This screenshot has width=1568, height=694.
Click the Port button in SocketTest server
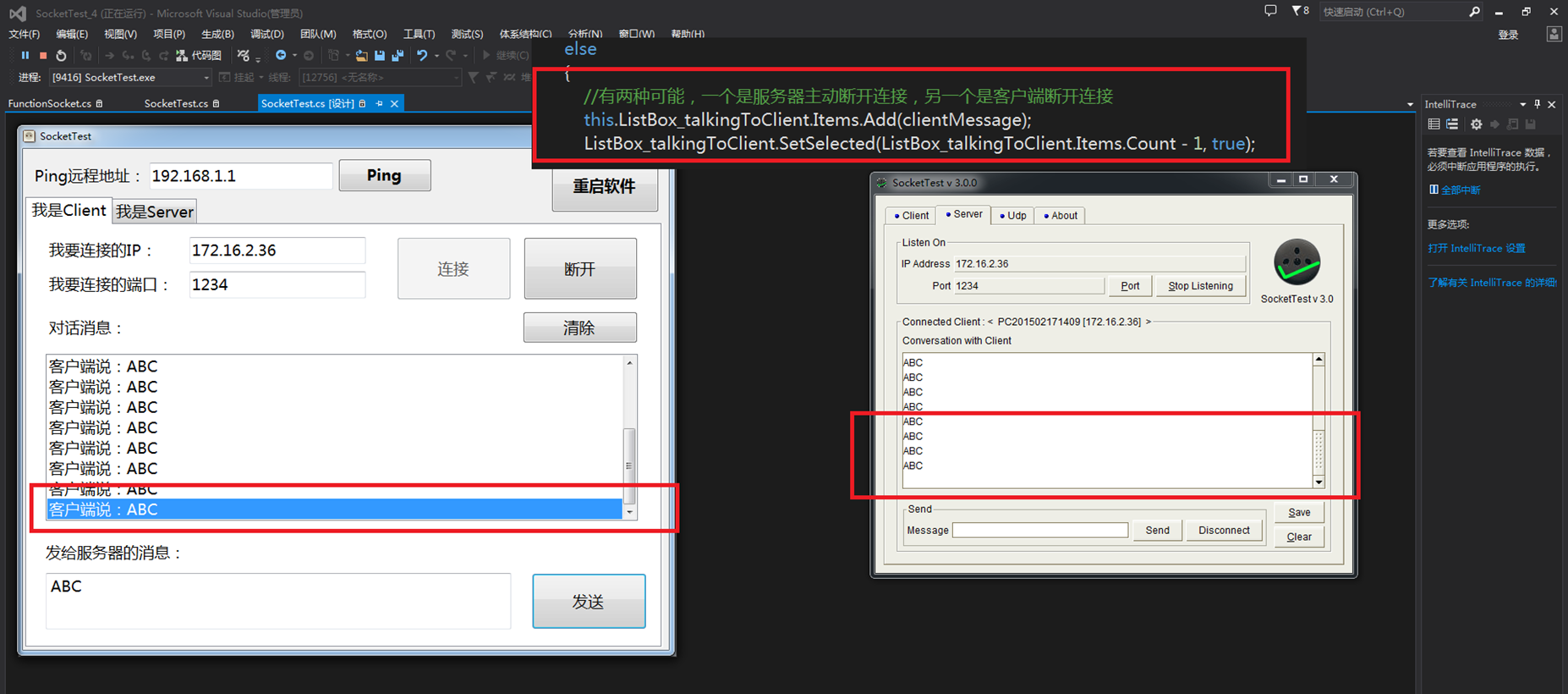click(x=1130, y=286)
